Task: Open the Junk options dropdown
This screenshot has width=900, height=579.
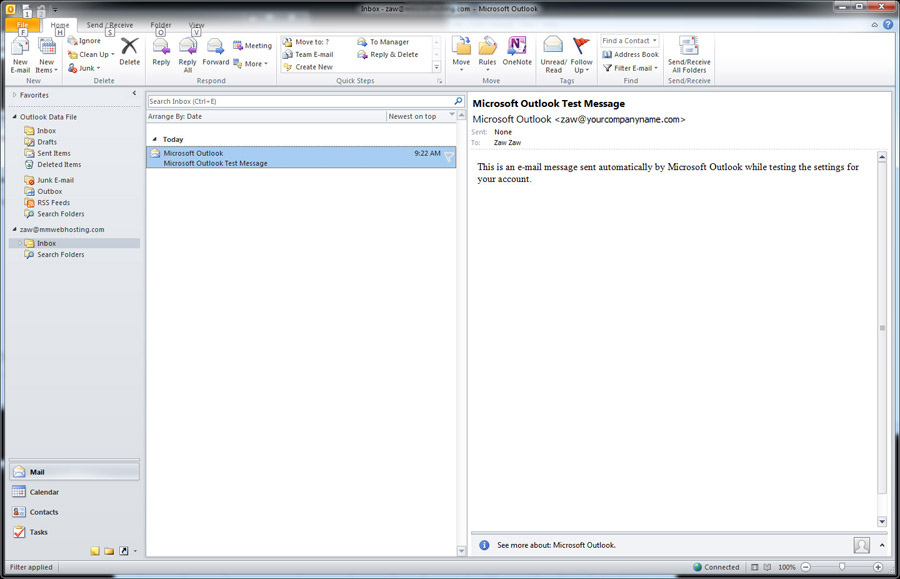Action: click(84, 68)
